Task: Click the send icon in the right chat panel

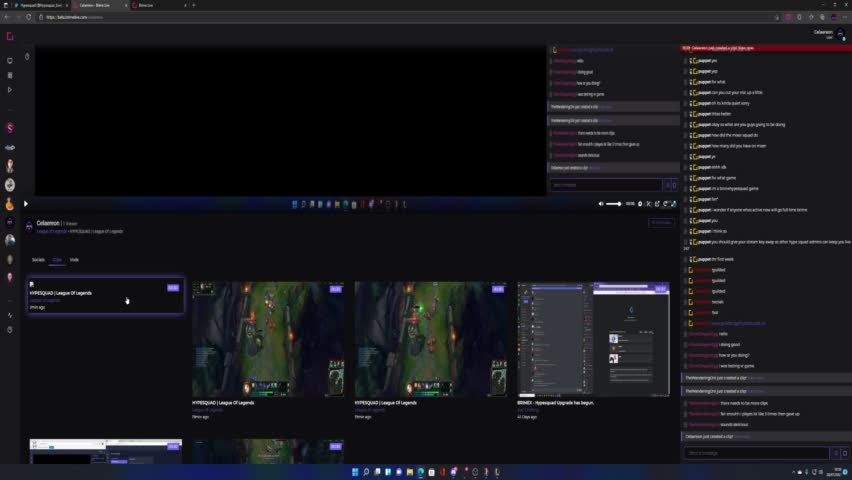Action: (844, 453)
